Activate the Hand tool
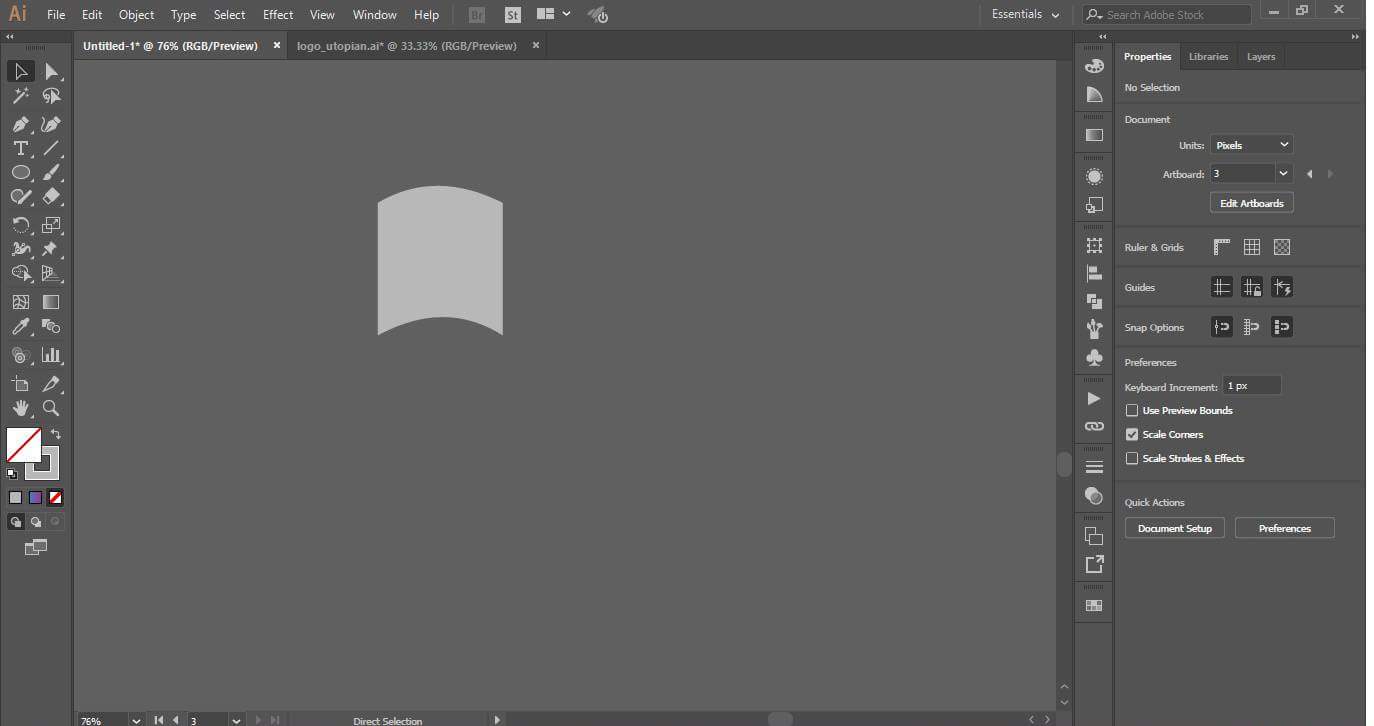The height and width of the screenshot is (726, 1374). coord(20,408)
